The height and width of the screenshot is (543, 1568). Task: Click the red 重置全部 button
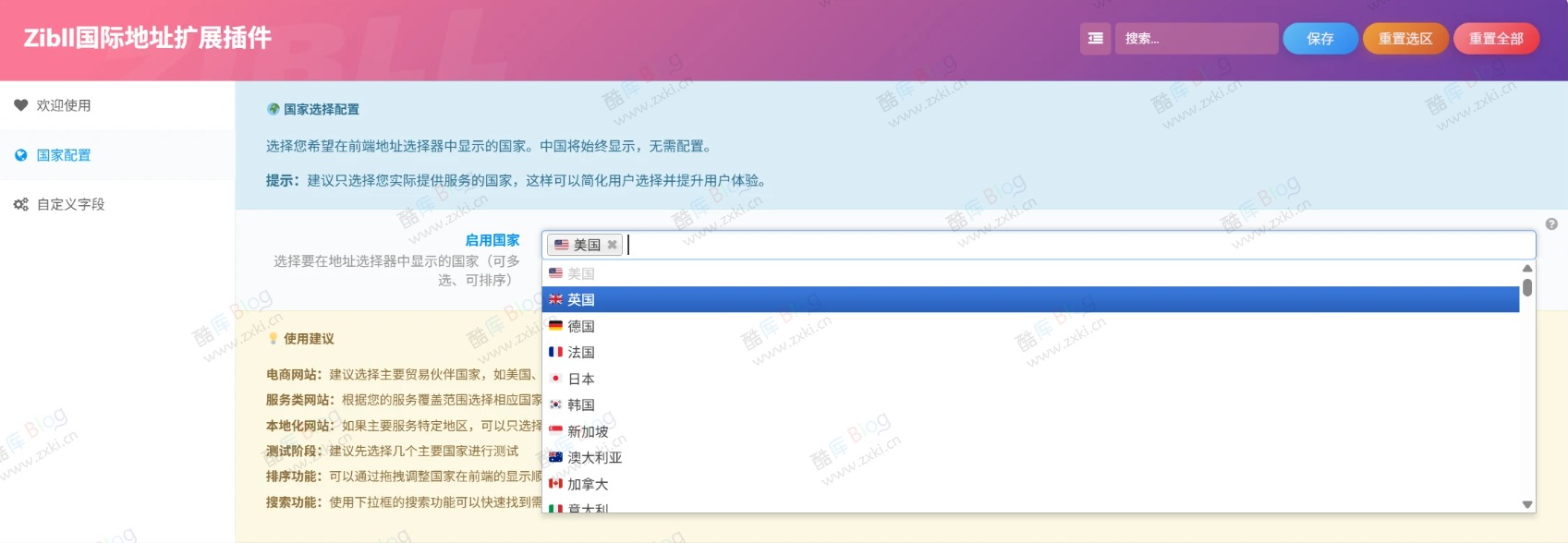pyautogui.click(x=1495, y=39)
